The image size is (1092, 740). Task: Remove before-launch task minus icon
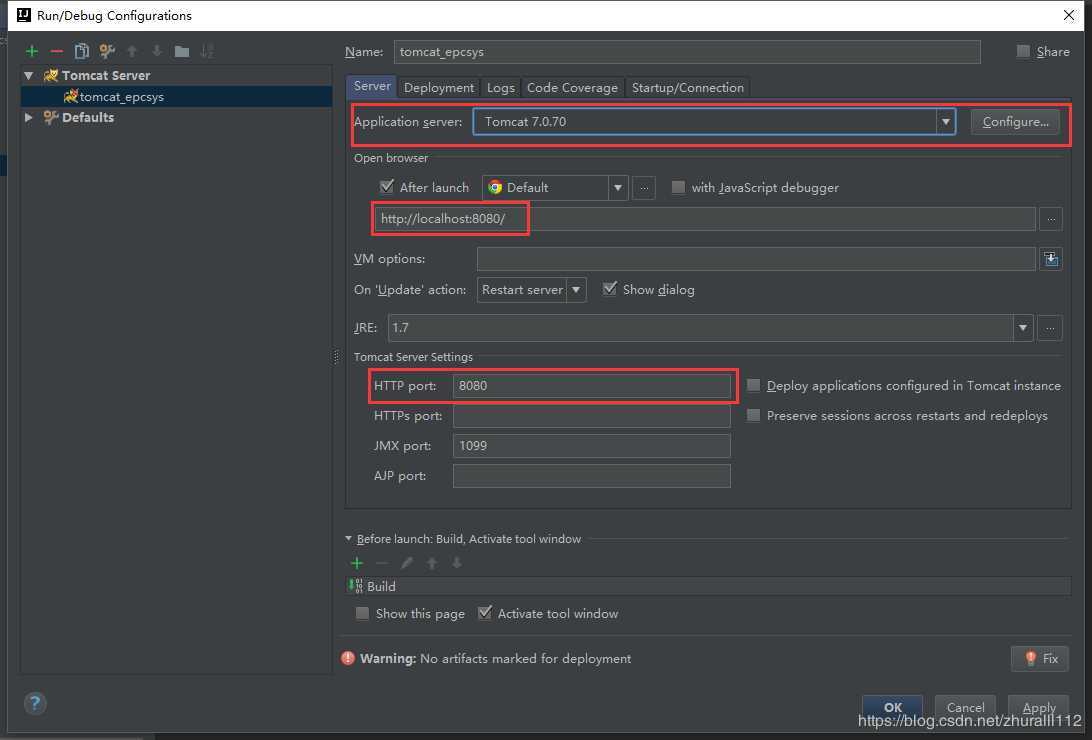tap(382, 563)
